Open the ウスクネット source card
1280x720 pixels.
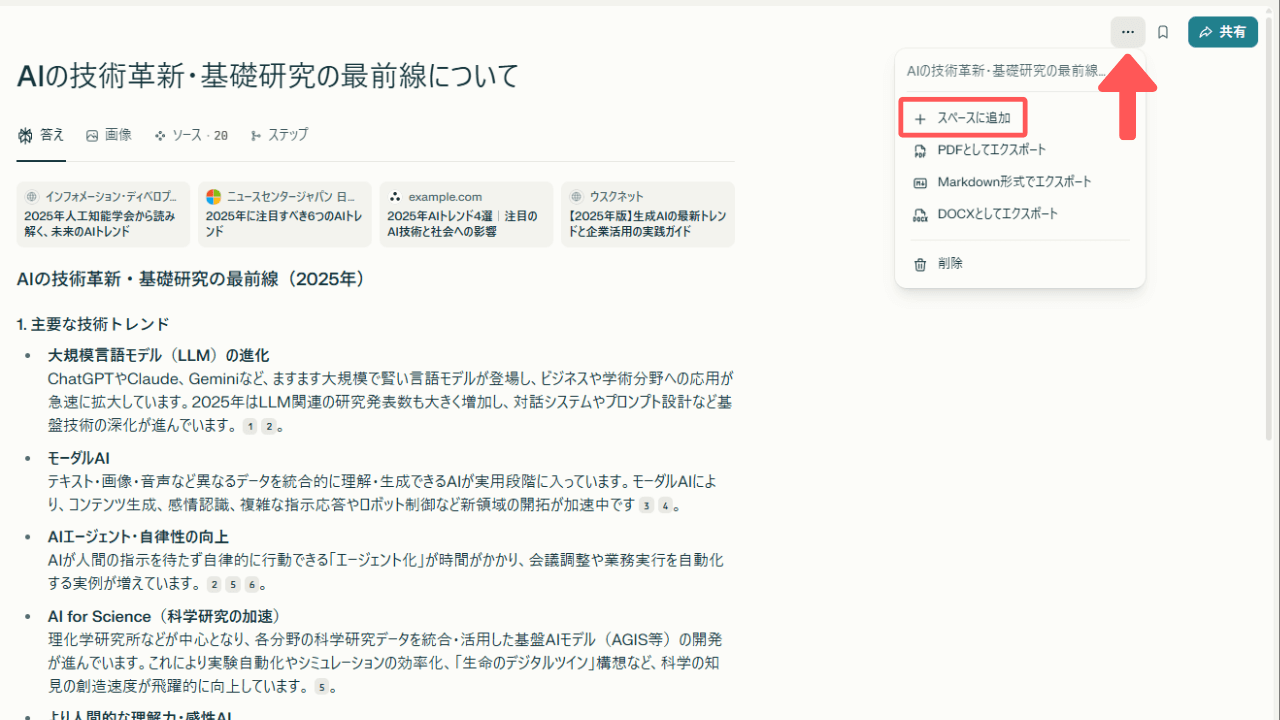[648, 214]
